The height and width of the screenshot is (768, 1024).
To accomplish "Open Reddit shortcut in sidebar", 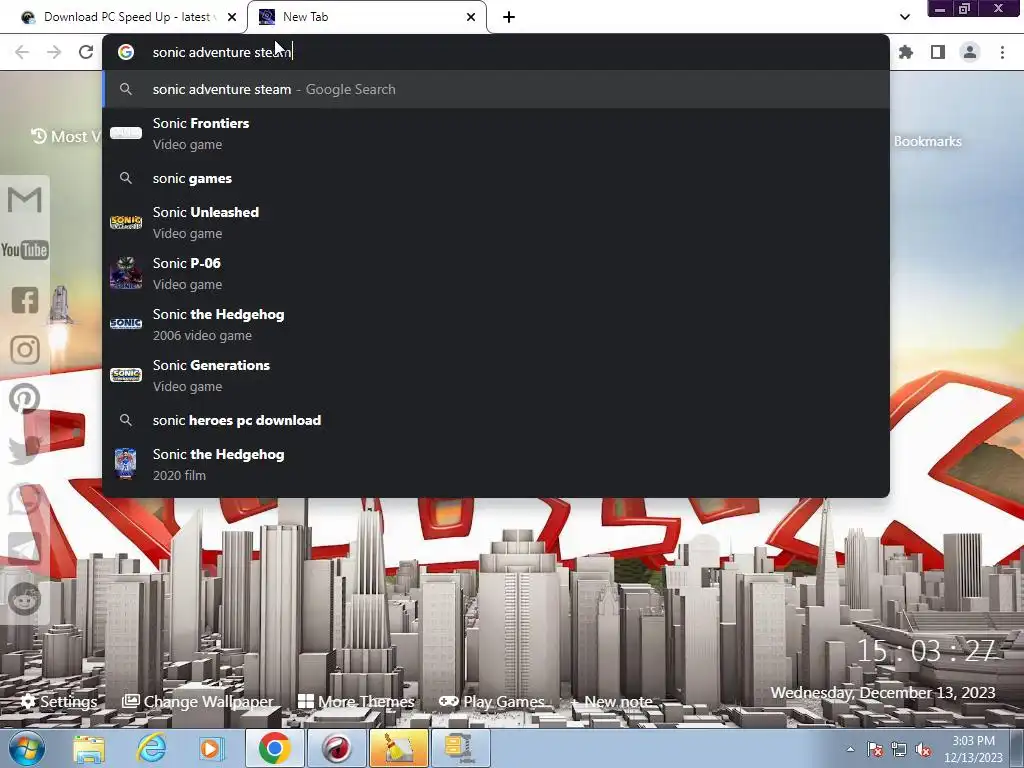I will point(25,598).
